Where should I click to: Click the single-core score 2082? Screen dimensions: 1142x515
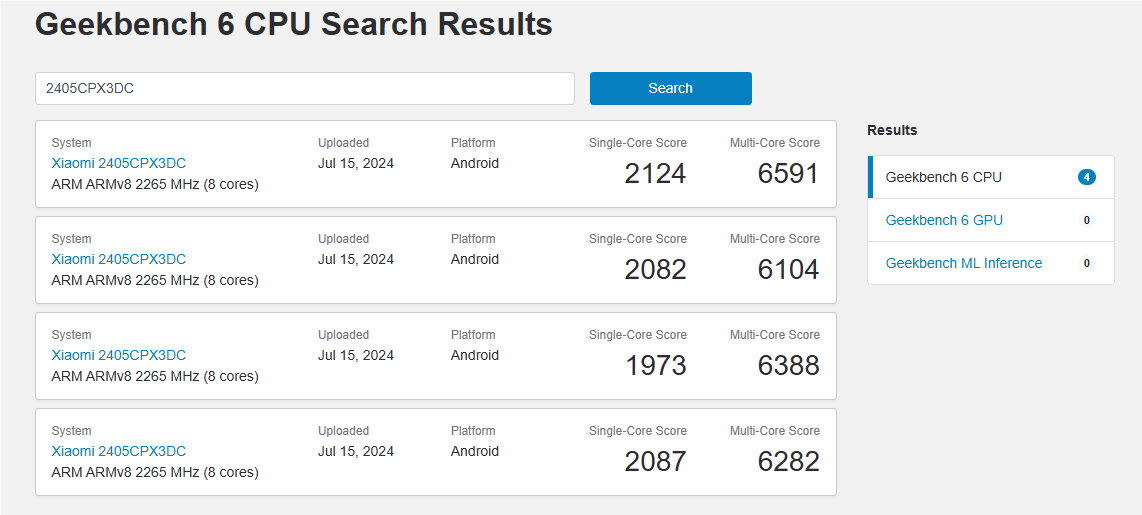pyautogui.click(x=655, y=270)
